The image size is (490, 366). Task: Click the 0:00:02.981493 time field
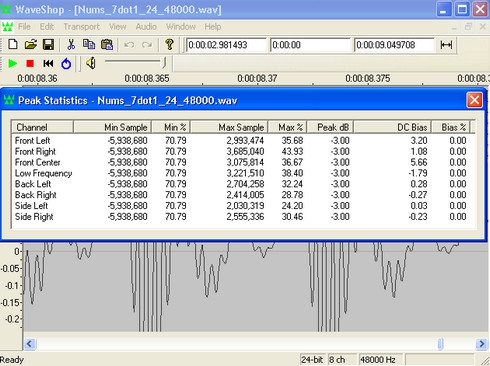[226, 45]
